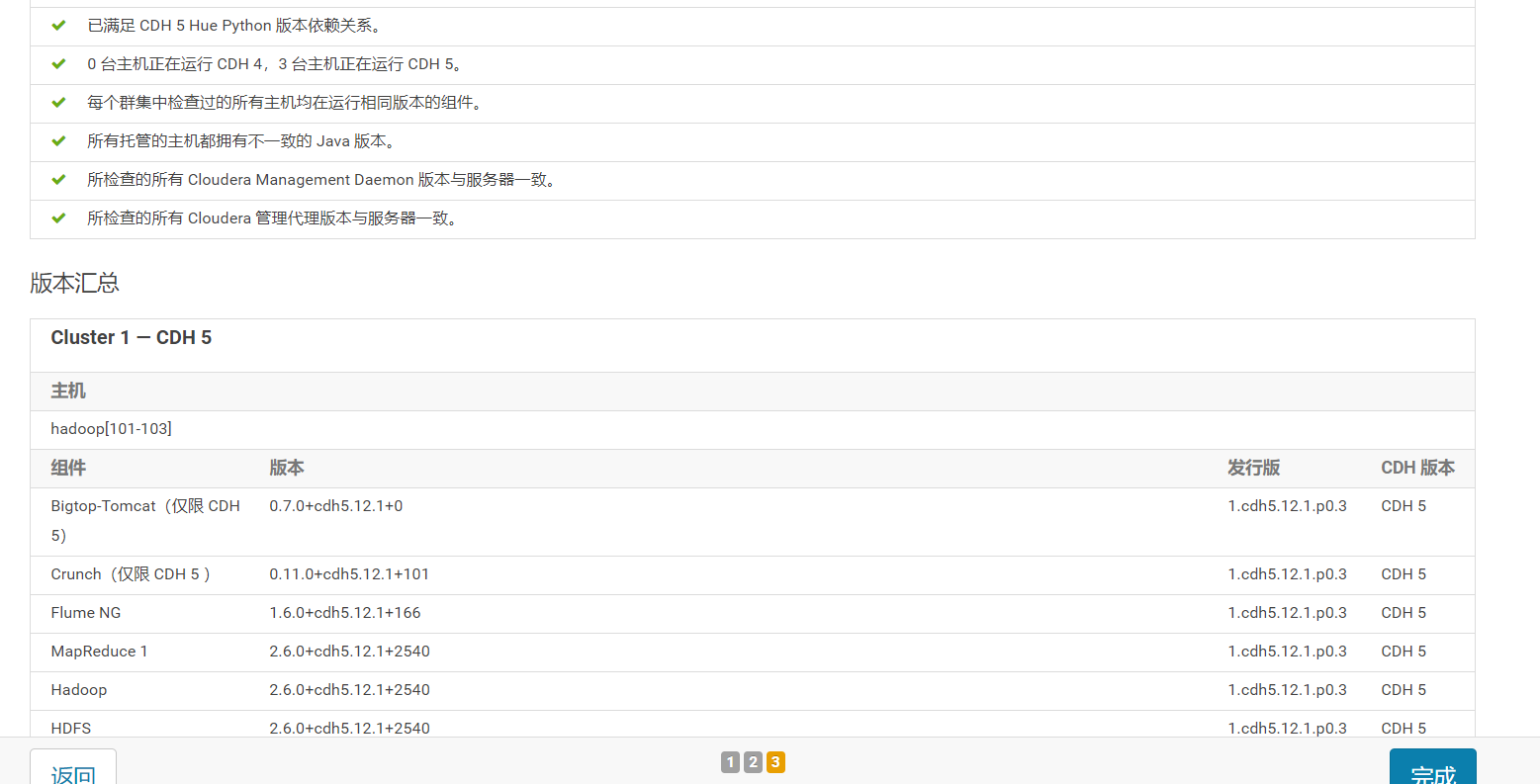Screen dimensions: 1540x784
Task: Click 'CDH 5' in Bigtop-Tomcat row
Action: point(1404,506)
